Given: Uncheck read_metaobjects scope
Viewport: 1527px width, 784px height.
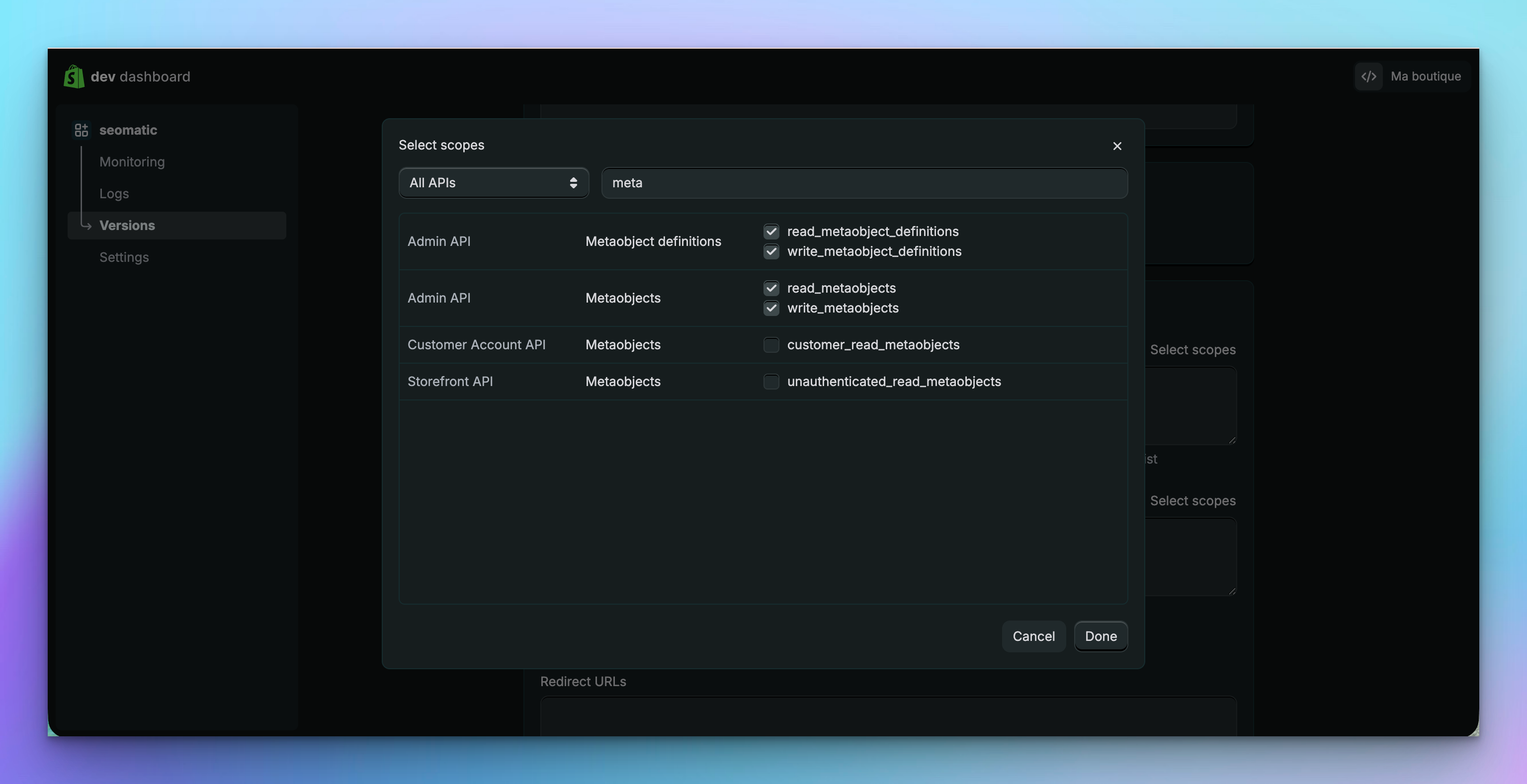Looking at the screenshot, I should (770, 289).
